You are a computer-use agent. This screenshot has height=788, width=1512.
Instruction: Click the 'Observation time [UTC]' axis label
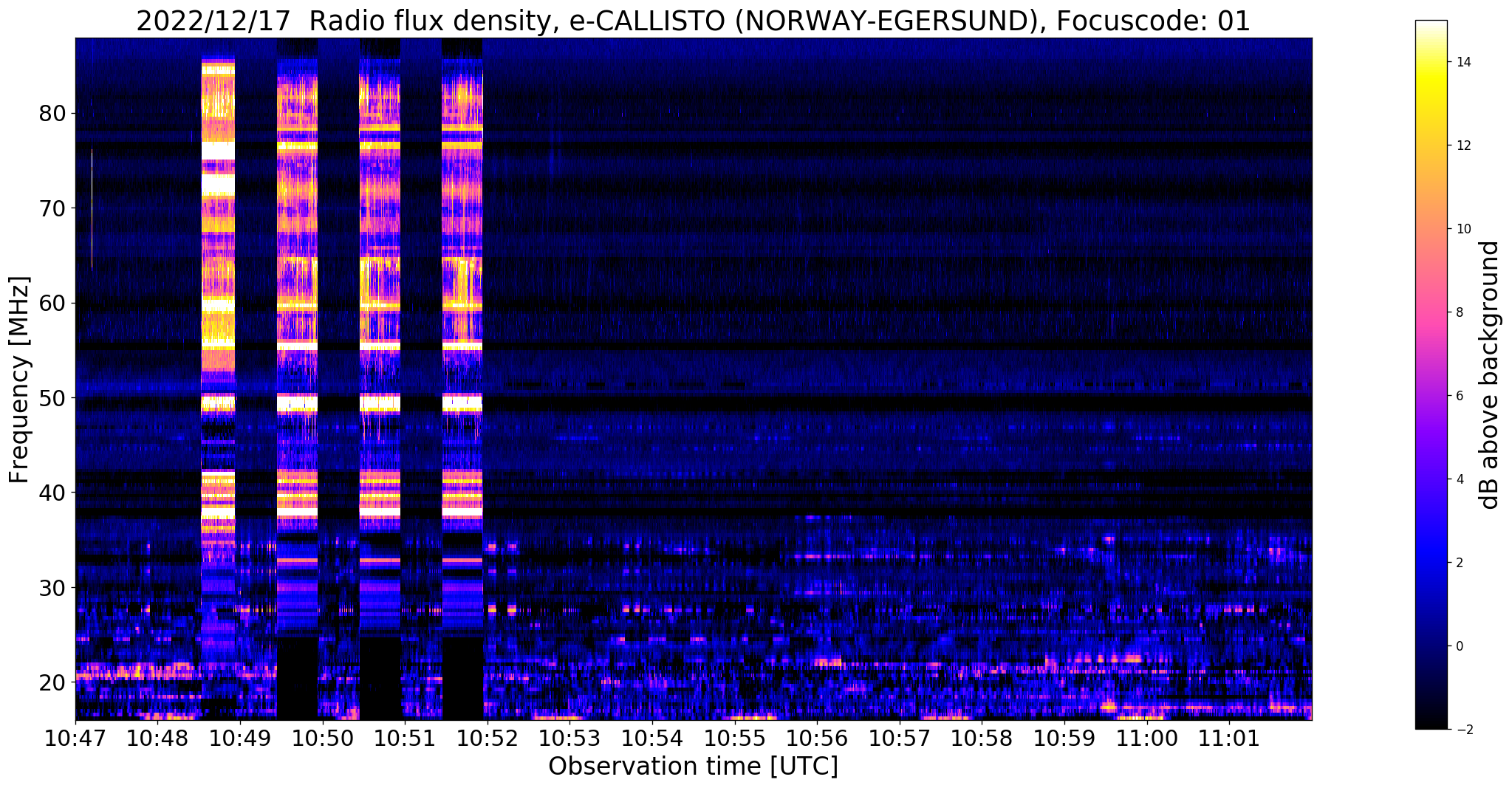[x=693, y=766]
